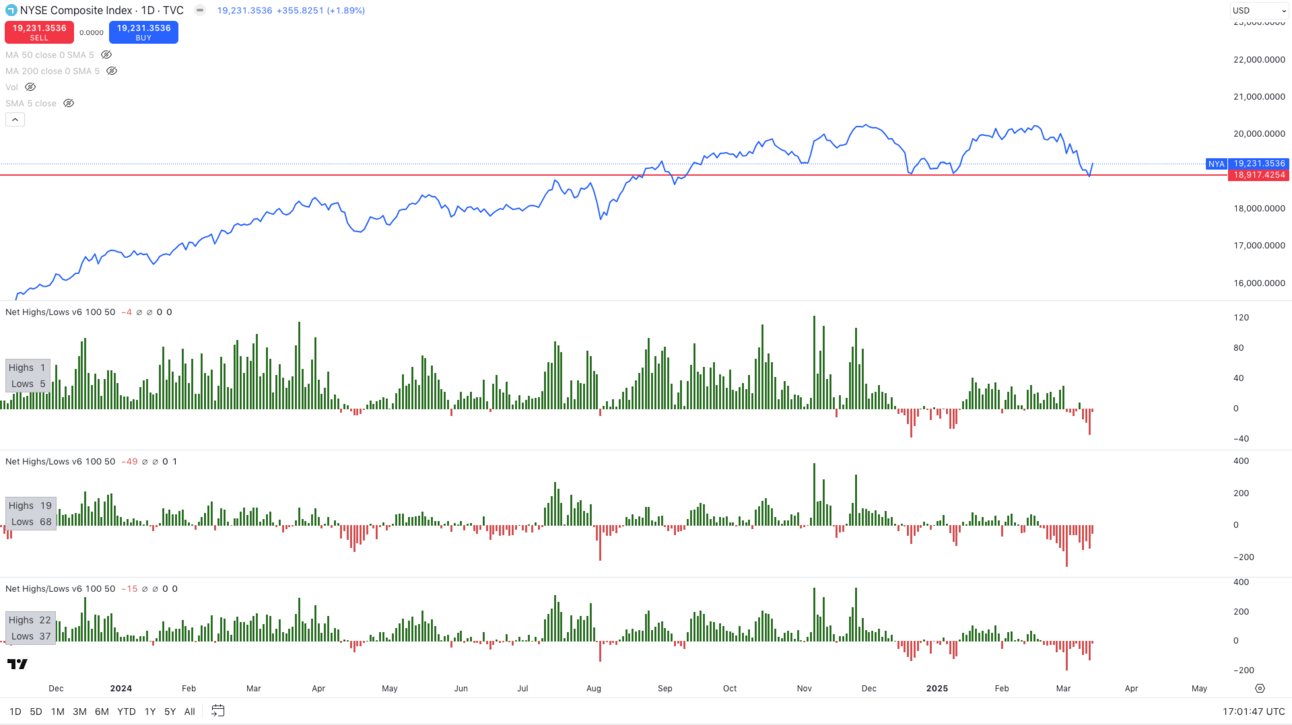Click the 22,000.0000 price axis label

[x=1259, y=59]
